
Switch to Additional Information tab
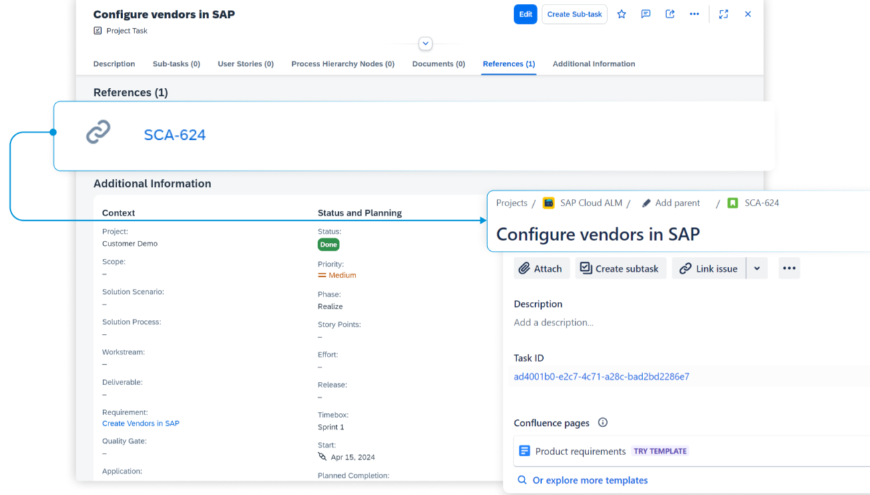[593, 64]
